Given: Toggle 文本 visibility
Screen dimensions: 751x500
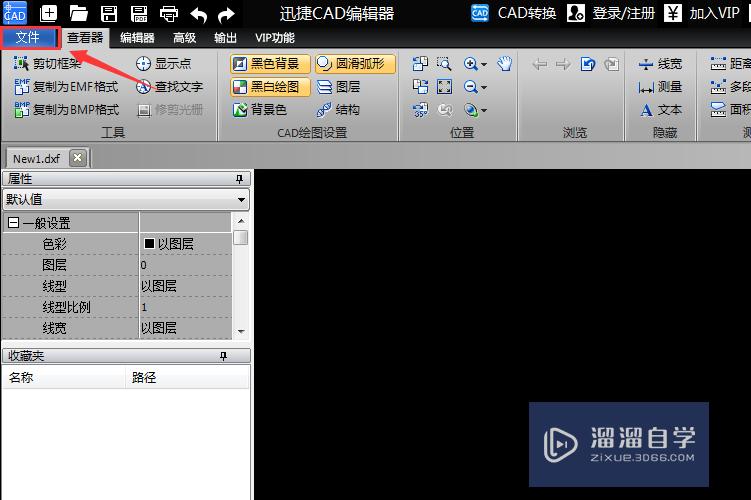Looking at the screenshot, I should 660,110.
